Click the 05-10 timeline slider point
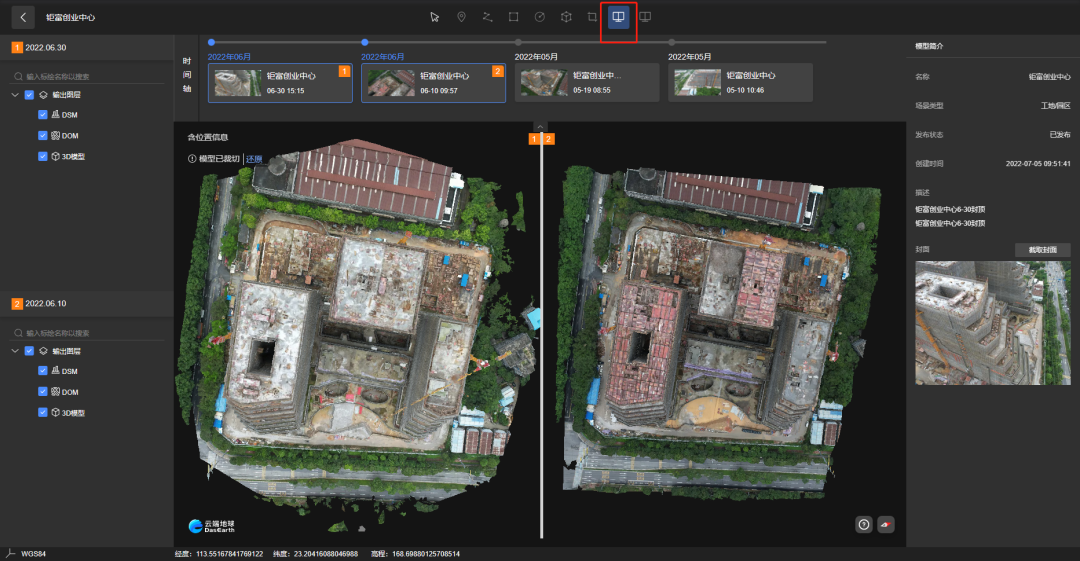Screen dimensions: 1080x561 tap(672, 43)
